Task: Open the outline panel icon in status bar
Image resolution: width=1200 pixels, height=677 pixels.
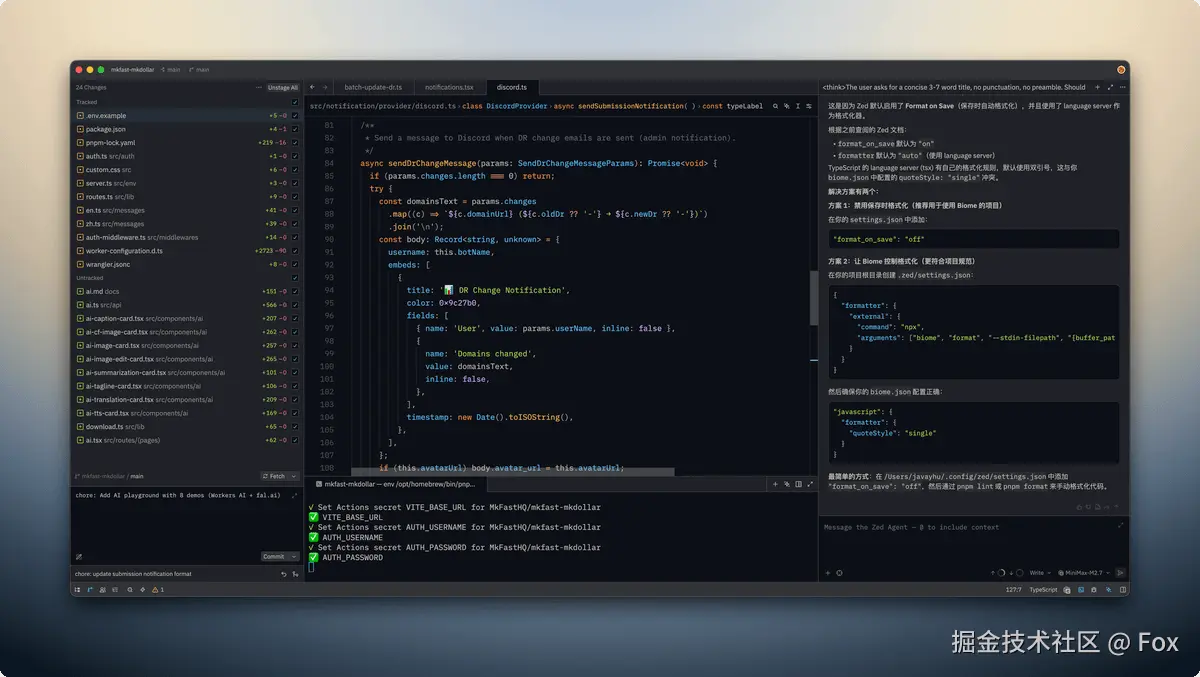Action: click(115, 590)
